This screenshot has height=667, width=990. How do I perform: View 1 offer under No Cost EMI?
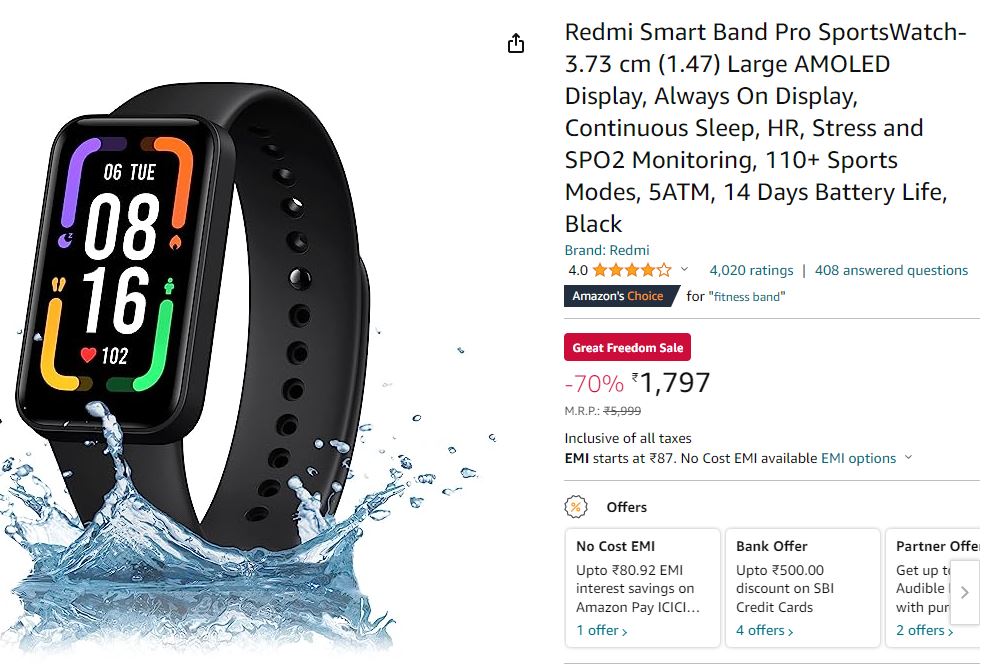tap(602, 630)
